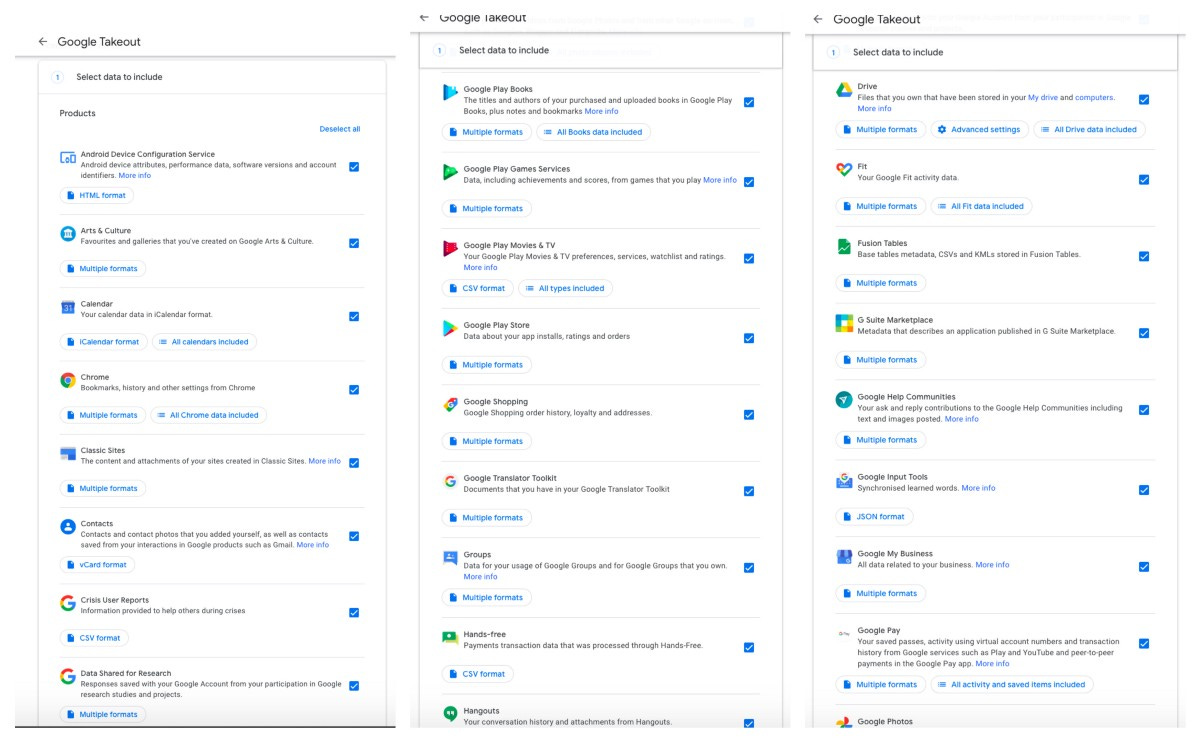Open More info link for Google My Business

(992, 565)
